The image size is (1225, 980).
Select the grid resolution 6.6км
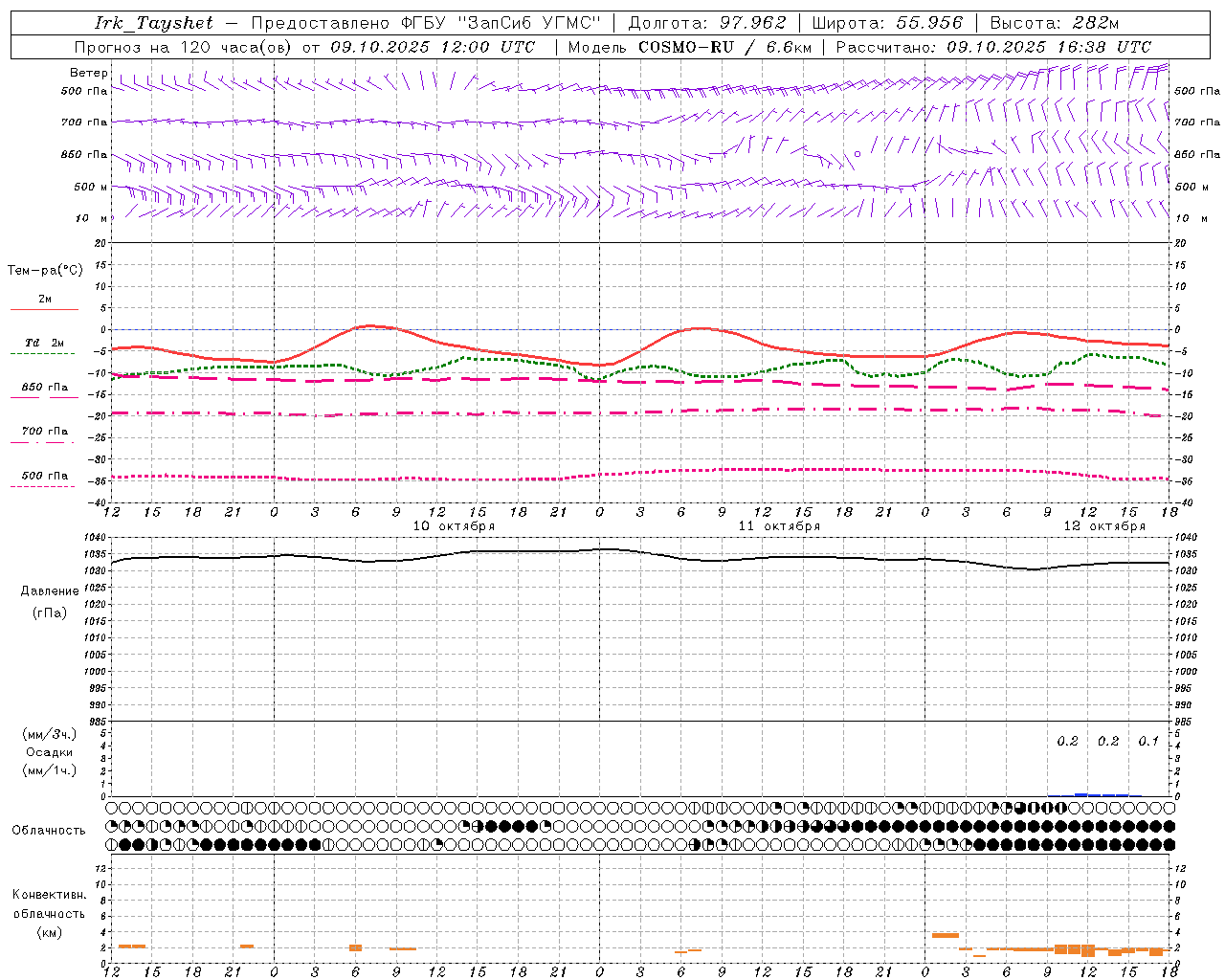click(790, 47)
